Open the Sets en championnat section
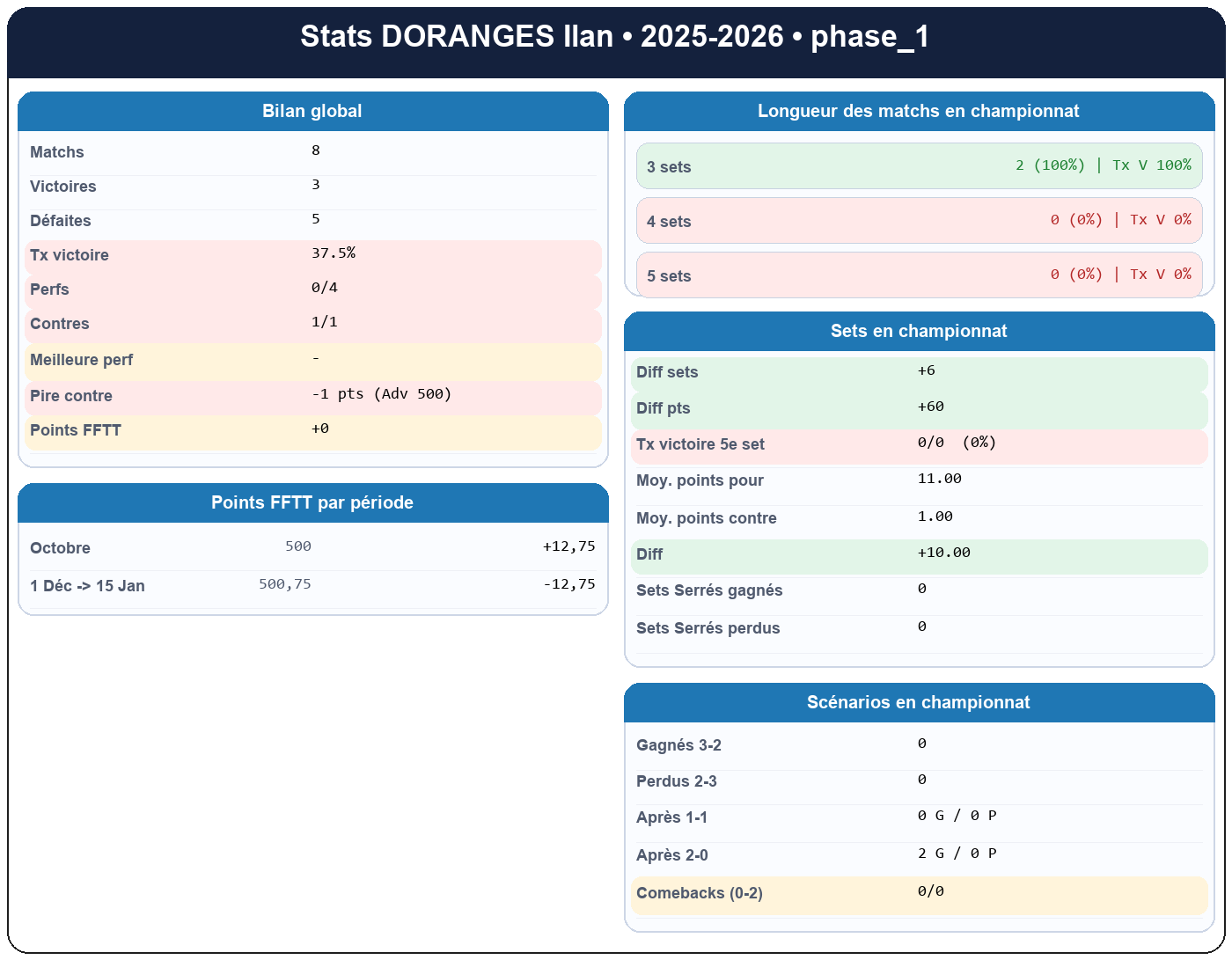 [919, 331]
